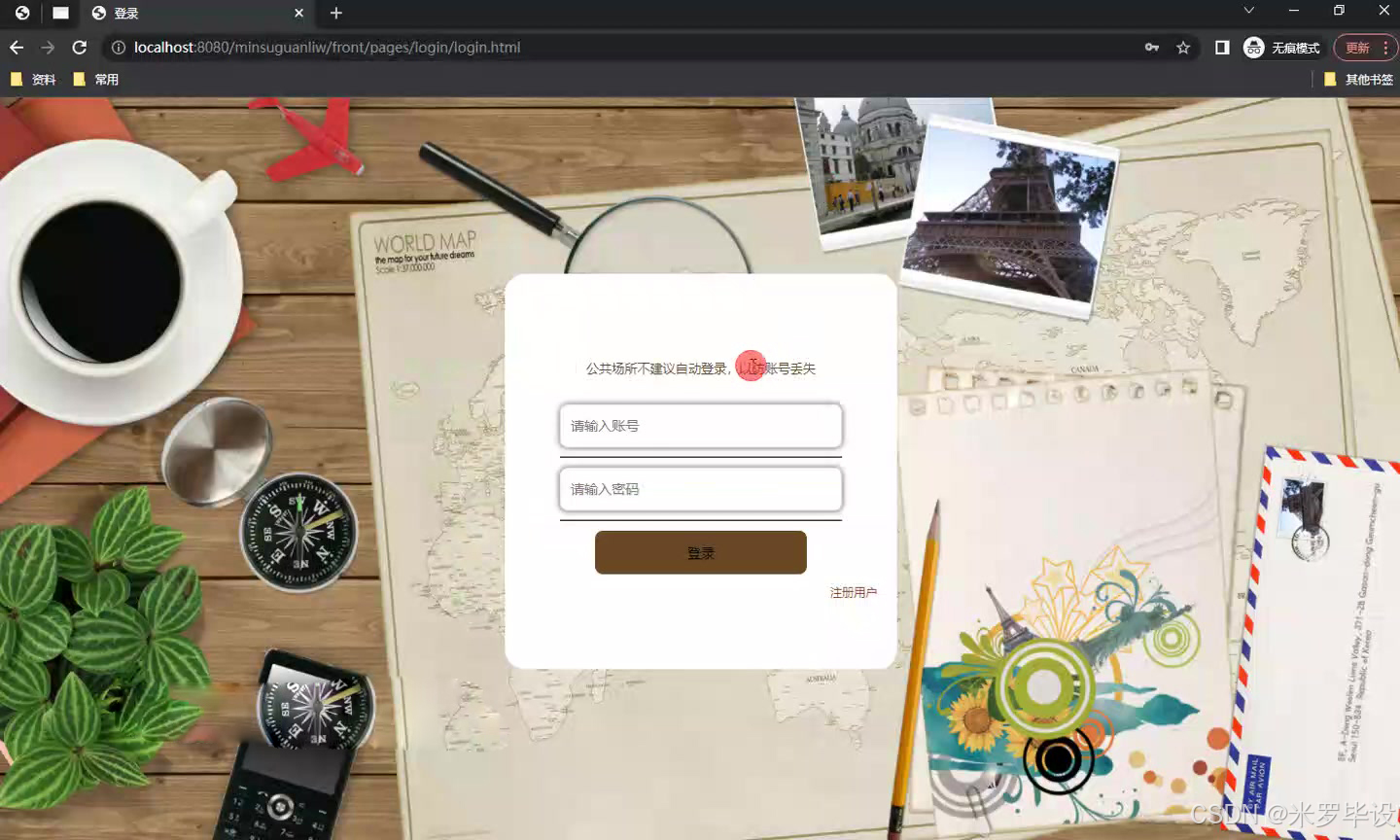This screenshot has width=1400, height=840.
Task: Select the 登录 browser tab
Action: click(198, 14)
